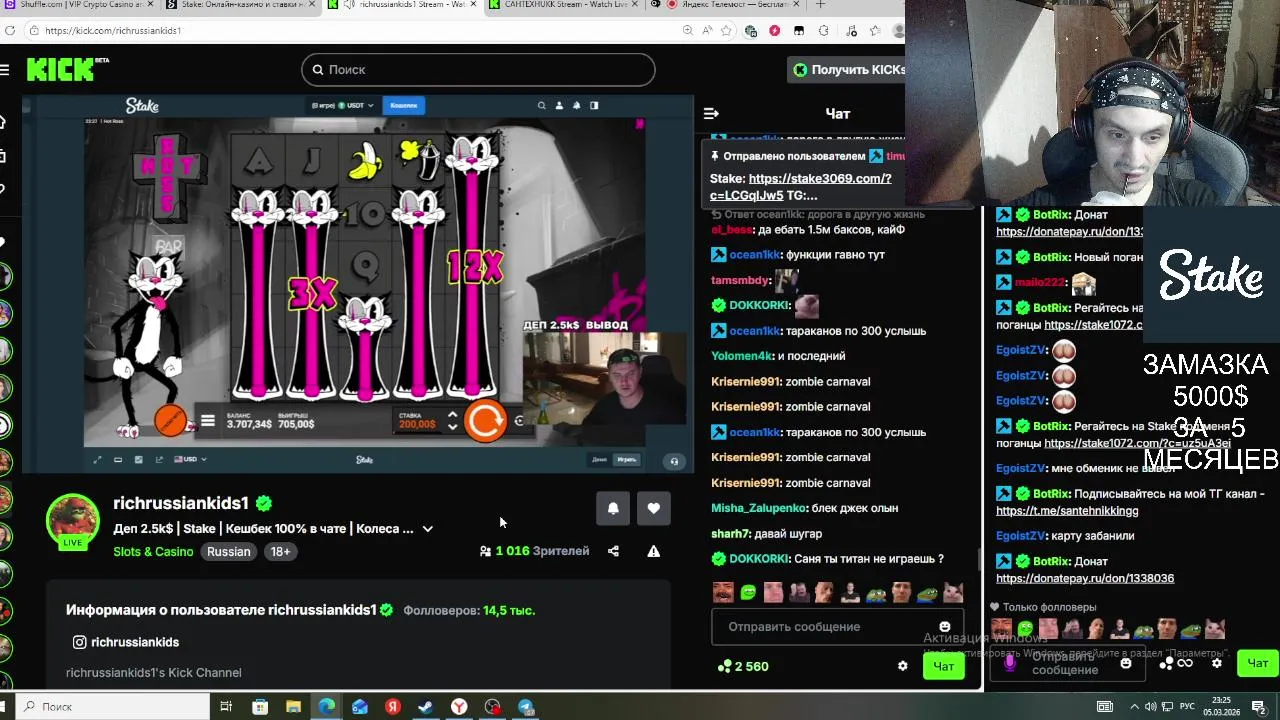View the 2 560 channel points balance

[743, 666]
